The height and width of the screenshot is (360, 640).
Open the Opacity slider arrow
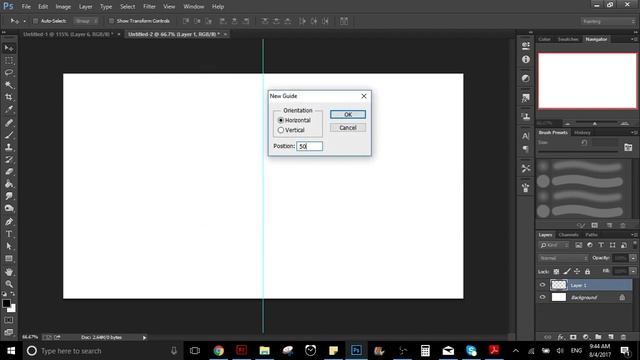(633, 258)
